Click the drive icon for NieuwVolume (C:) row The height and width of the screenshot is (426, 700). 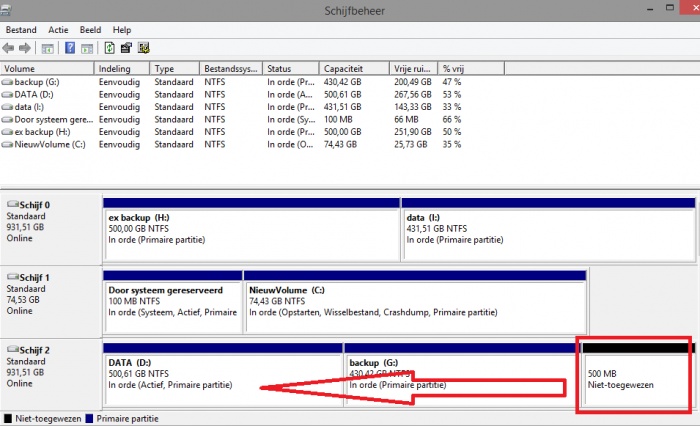(7, 145)
